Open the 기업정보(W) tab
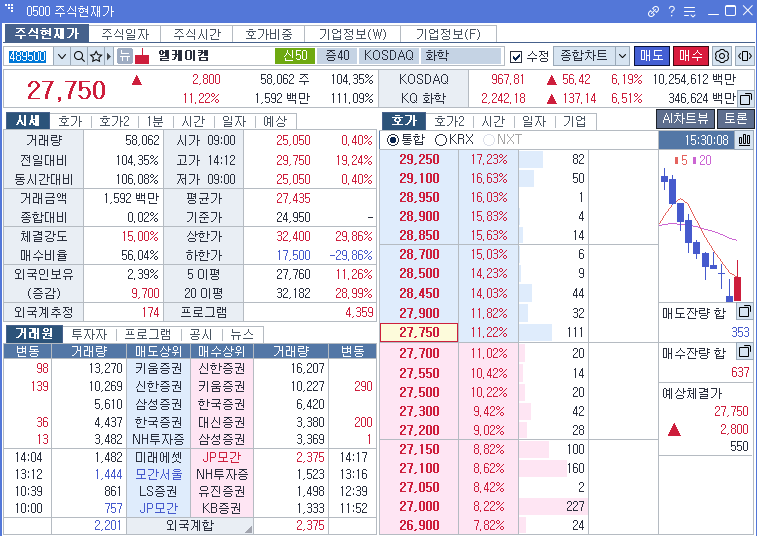Image resolution: width=757 pixels, height=536 pixels. (x=352, y=34)
